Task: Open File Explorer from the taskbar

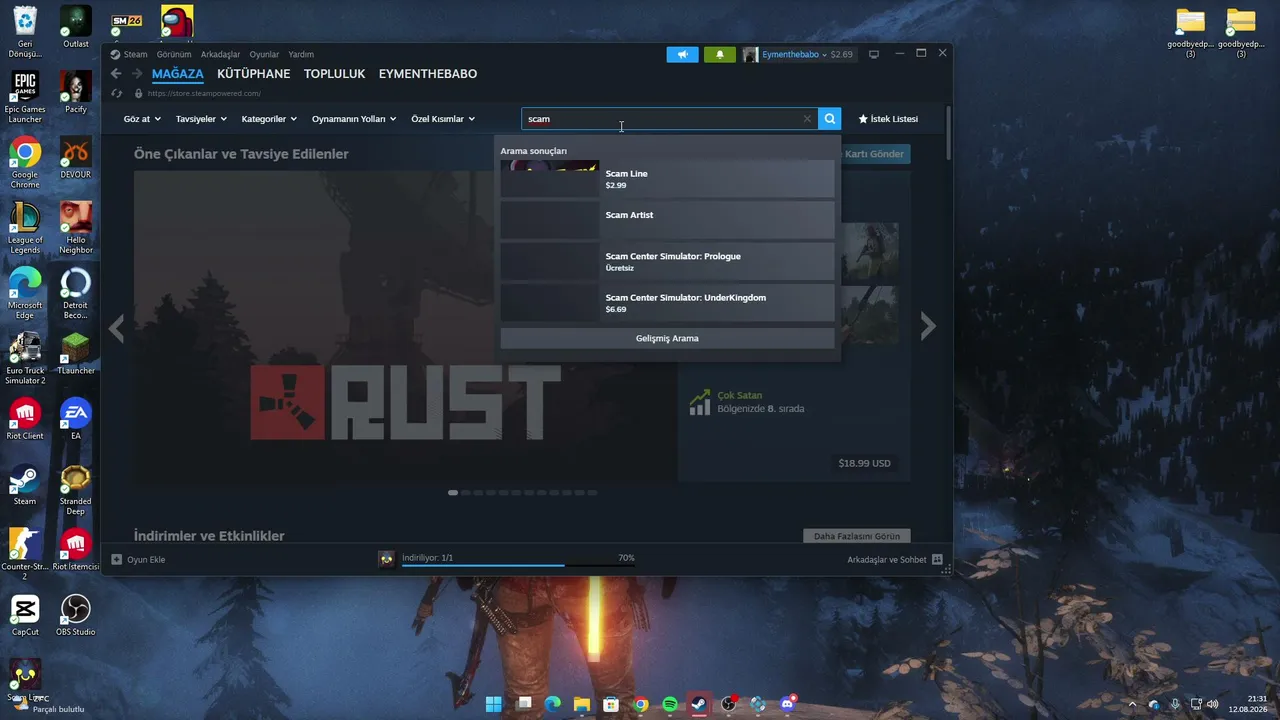Action: click(582, 704)
